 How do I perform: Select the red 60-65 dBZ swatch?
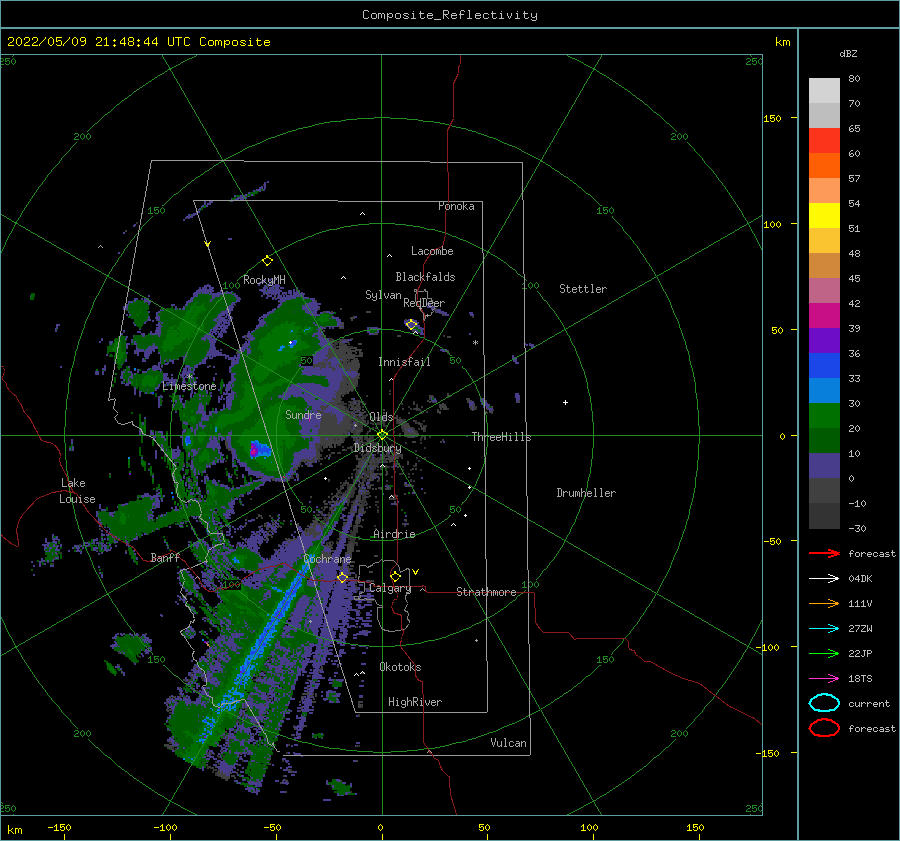824,141
